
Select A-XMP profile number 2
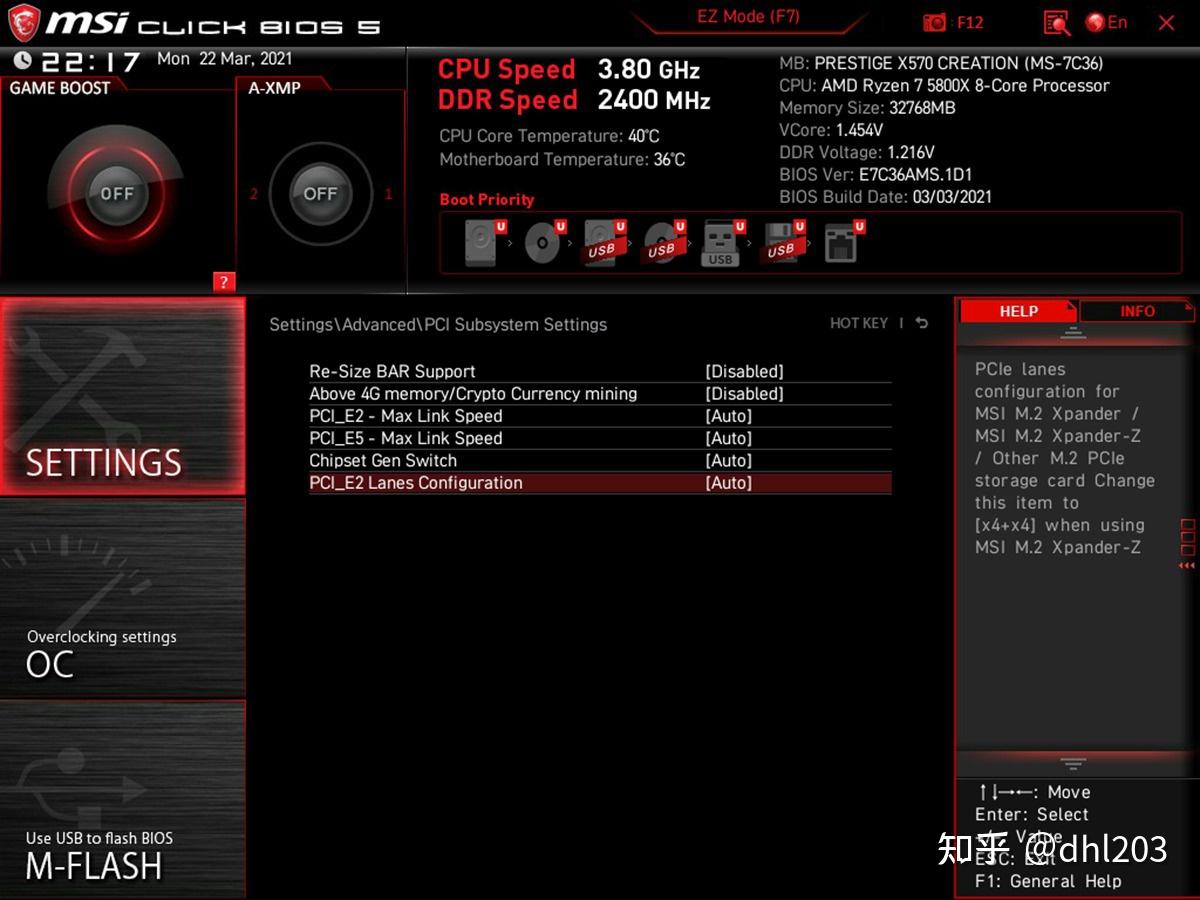pos(253,194)
